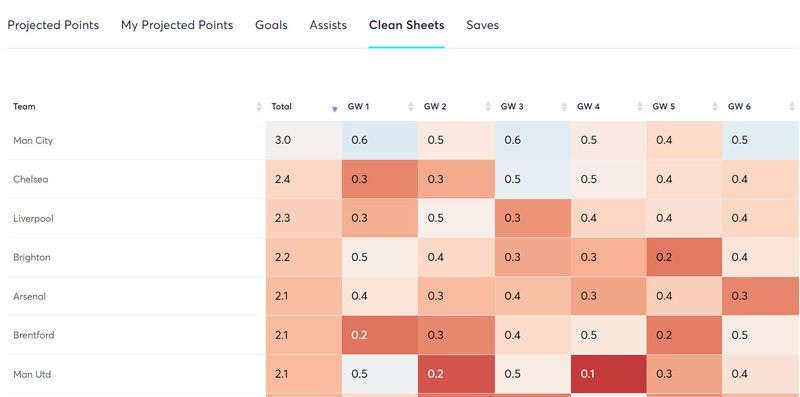Screen dimensions: 800x397
Task: Switch to the Projected Points tab
Action: [x=53, y=25]
